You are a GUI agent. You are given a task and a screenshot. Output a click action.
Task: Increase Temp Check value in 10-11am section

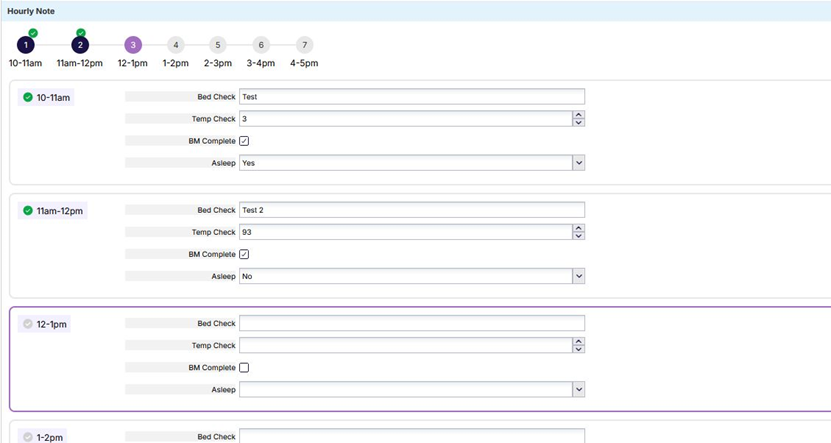(x=579, y=115)
